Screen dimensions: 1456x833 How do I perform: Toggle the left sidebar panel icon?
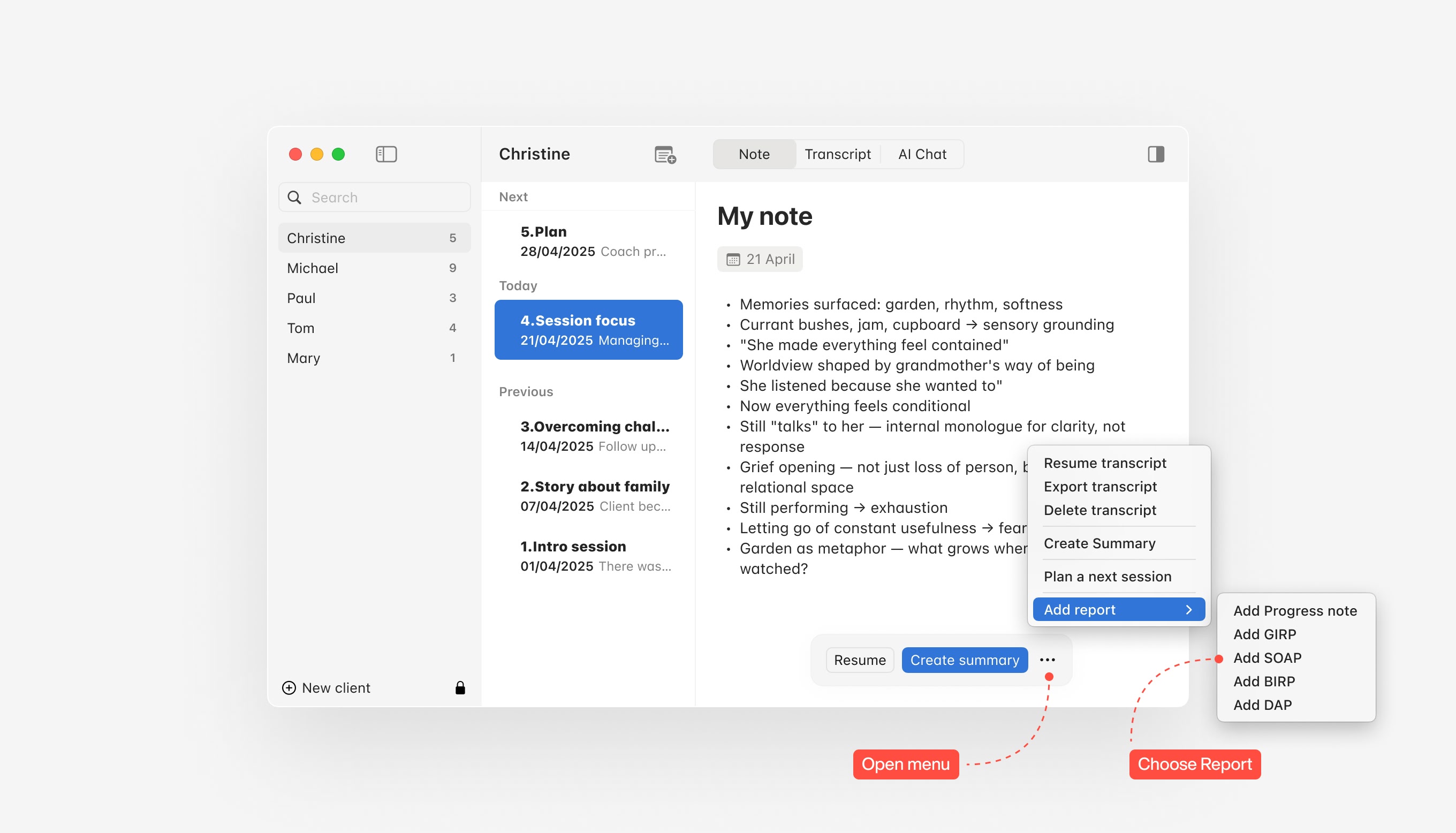pos(386,154)
